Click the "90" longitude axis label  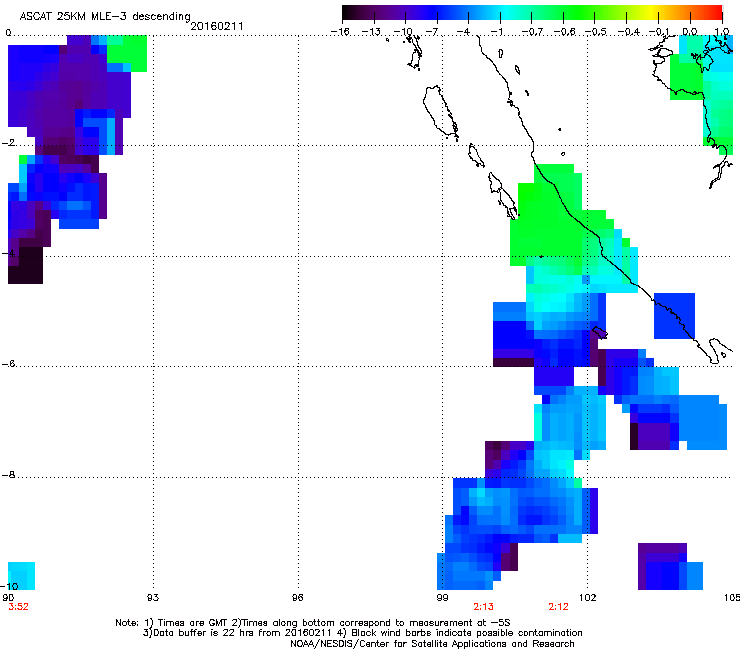click(8, 598)
